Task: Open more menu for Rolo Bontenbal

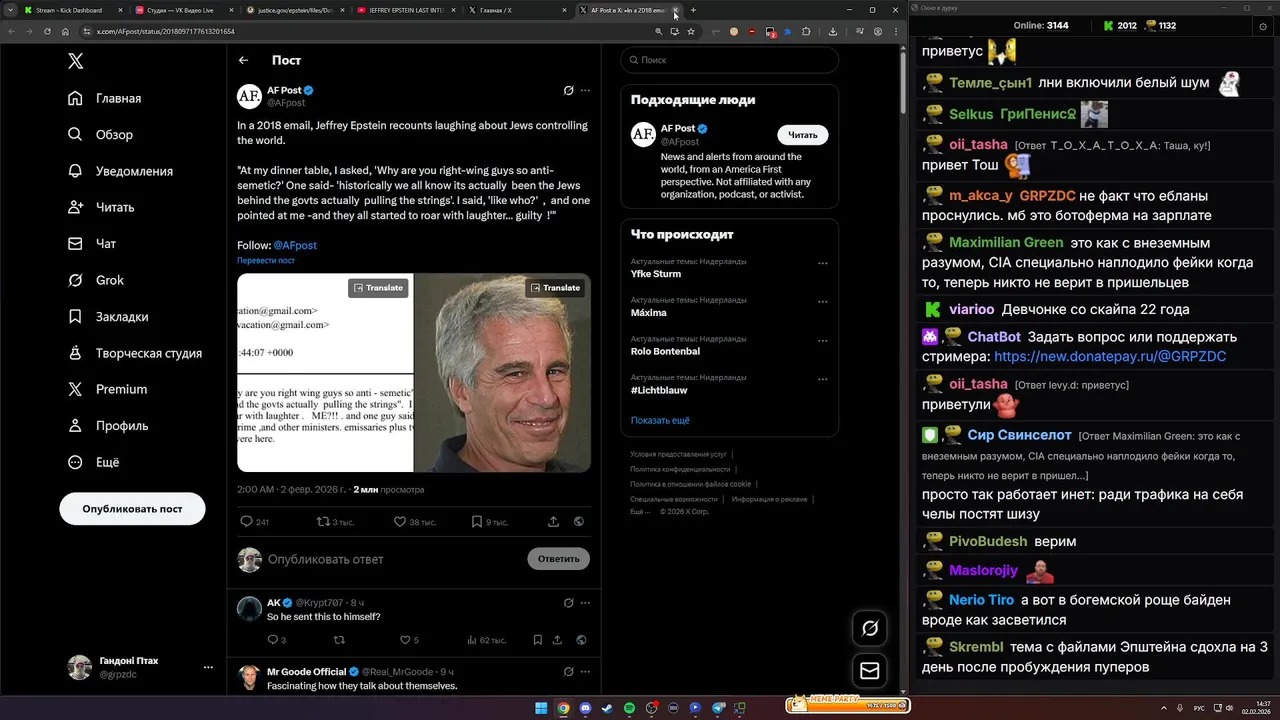Action: (823, 341)
